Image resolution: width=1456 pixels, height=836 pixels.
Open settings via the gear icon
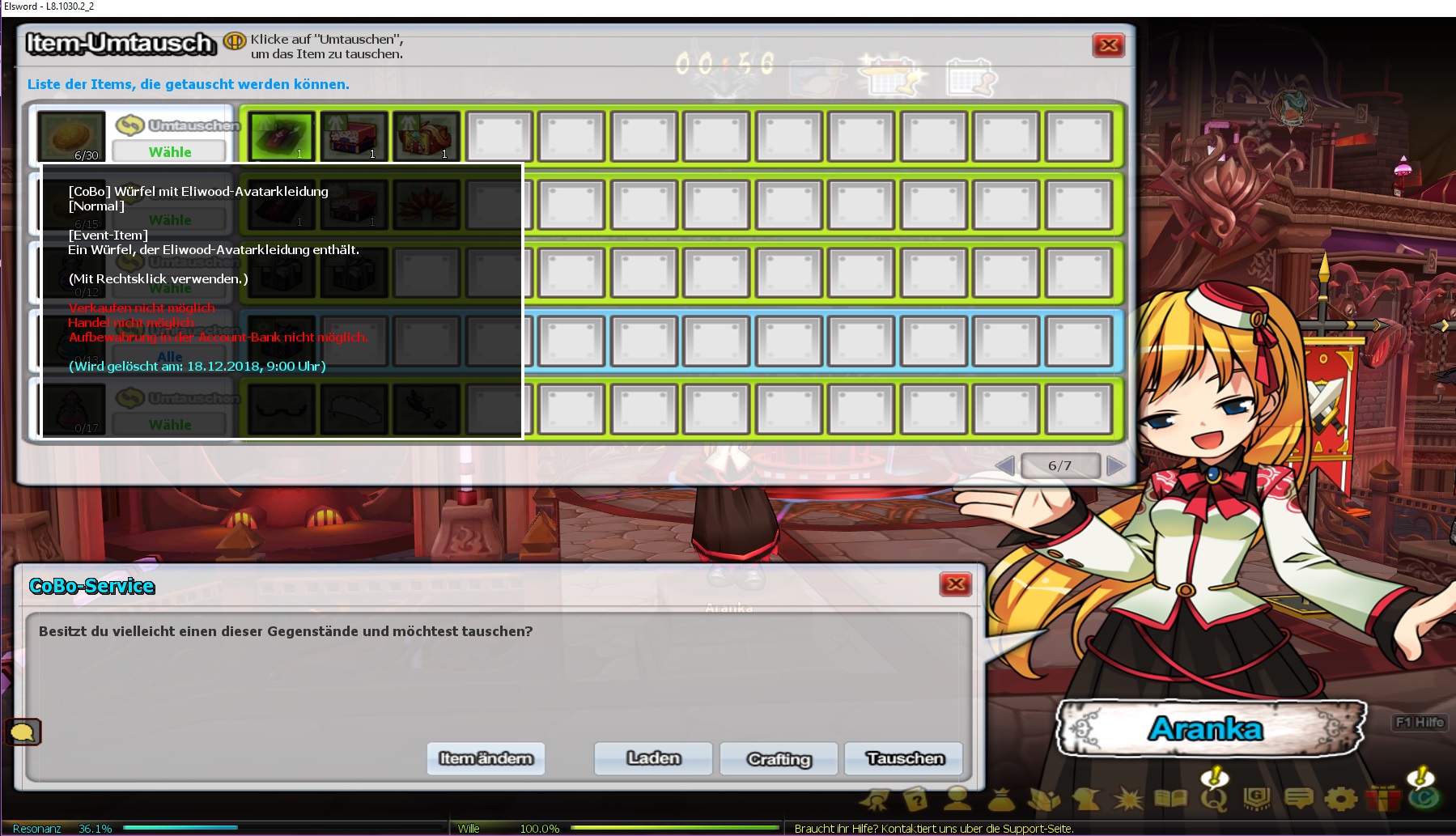point(1341,800)
